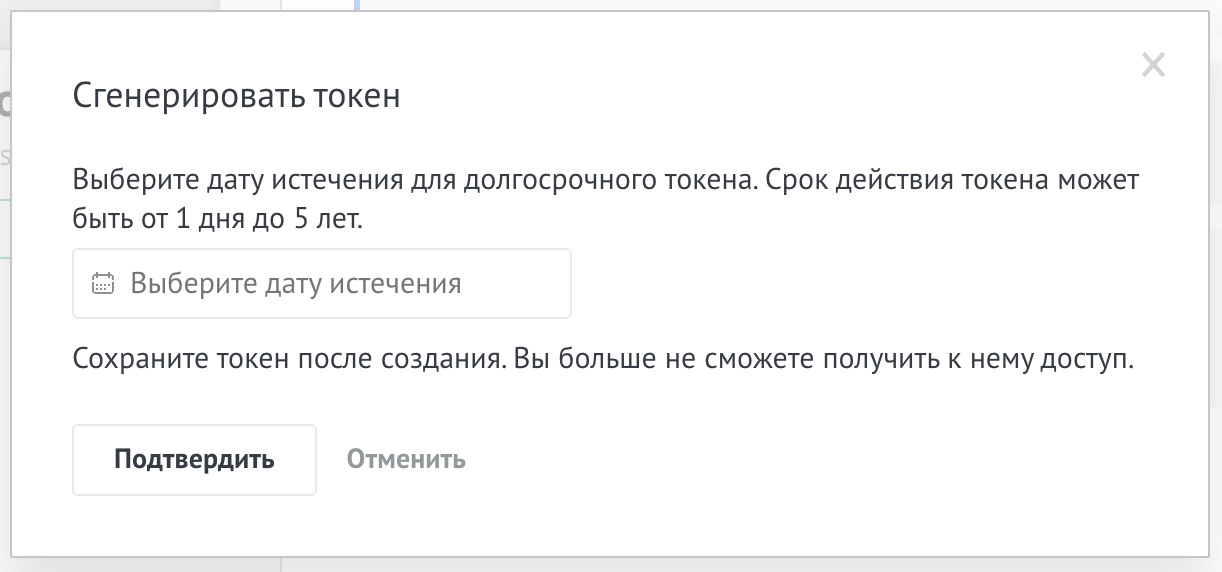
Task: Click the dimmed page area above the dialog
Action: (x=700, y=5)
